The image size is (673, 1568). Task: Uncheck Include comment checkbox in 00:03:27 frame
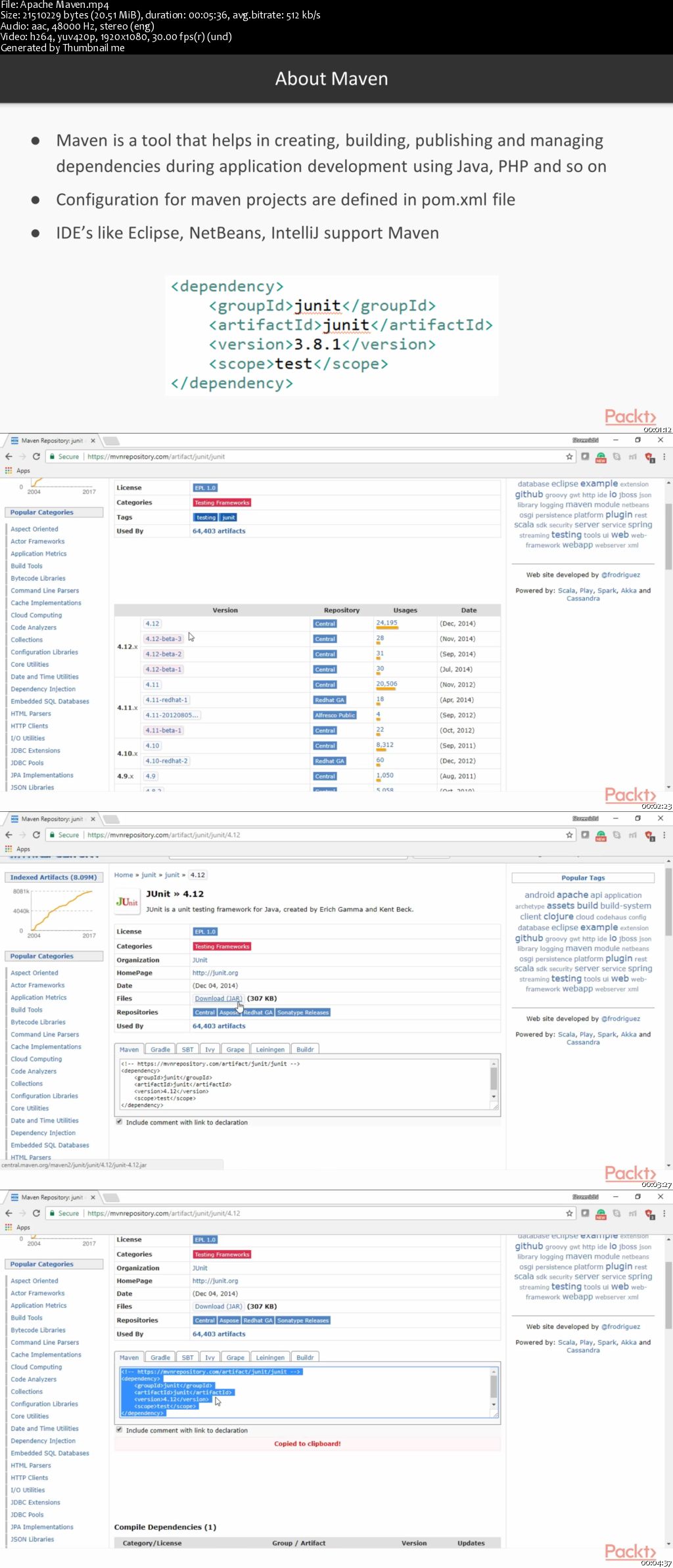119,1122
